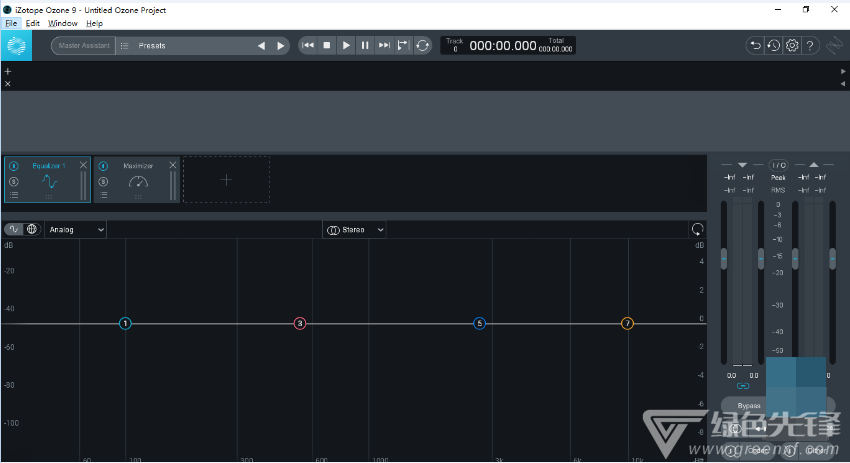
Task: Click the iZotope Ozone logo icon
Action: (16, 46)
